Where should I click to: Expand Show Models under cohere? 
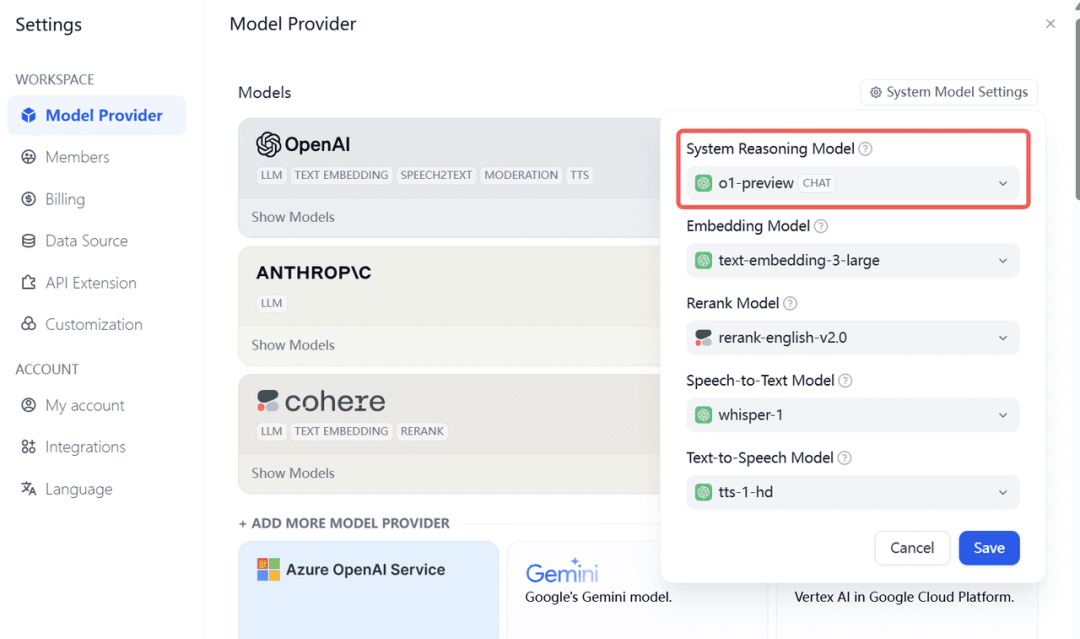293,473
